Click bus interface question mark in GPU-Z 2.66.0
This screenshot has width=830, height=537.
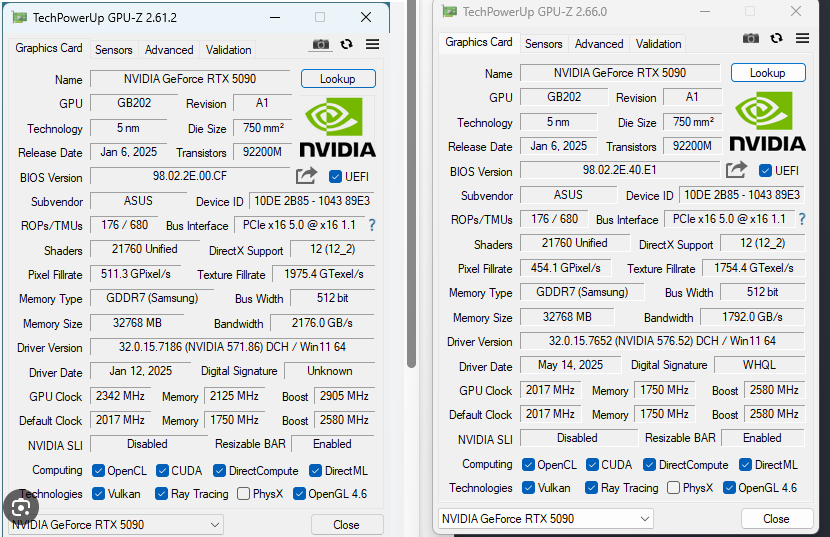pos(802,219)
